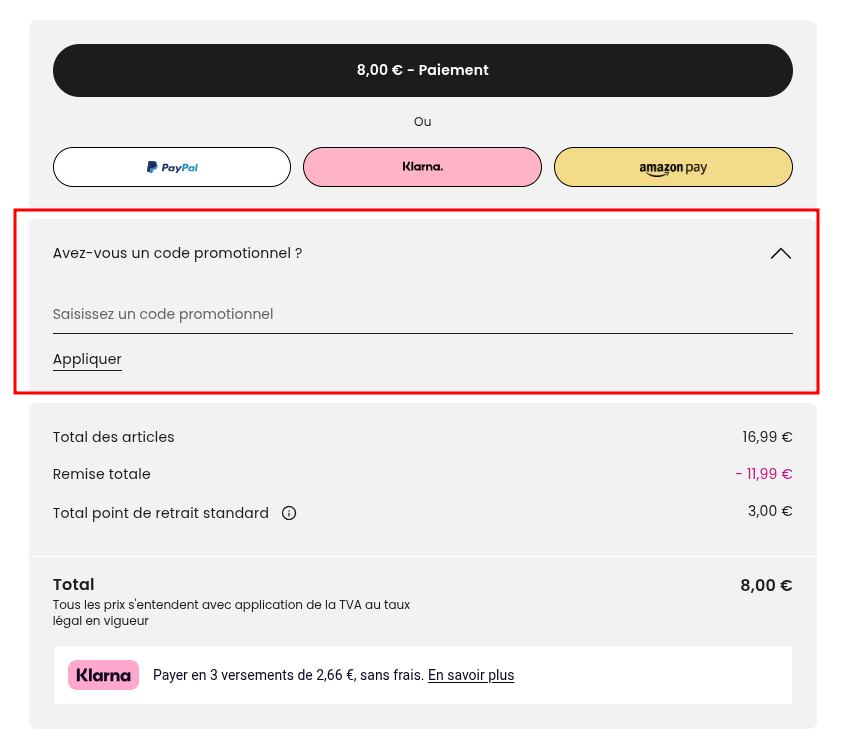Select the Amazon Pay checkout button
The image size is (848, 754).
coord(673,167)
